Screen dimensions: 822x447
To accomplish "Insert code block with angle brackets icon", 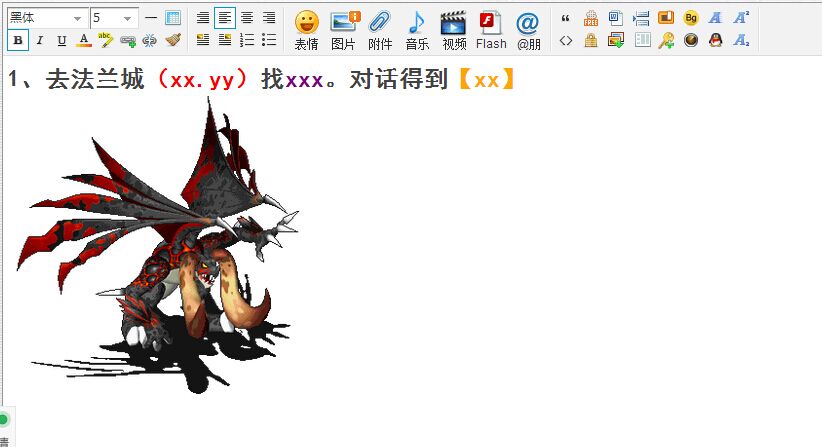I will [x=566, y=40].
